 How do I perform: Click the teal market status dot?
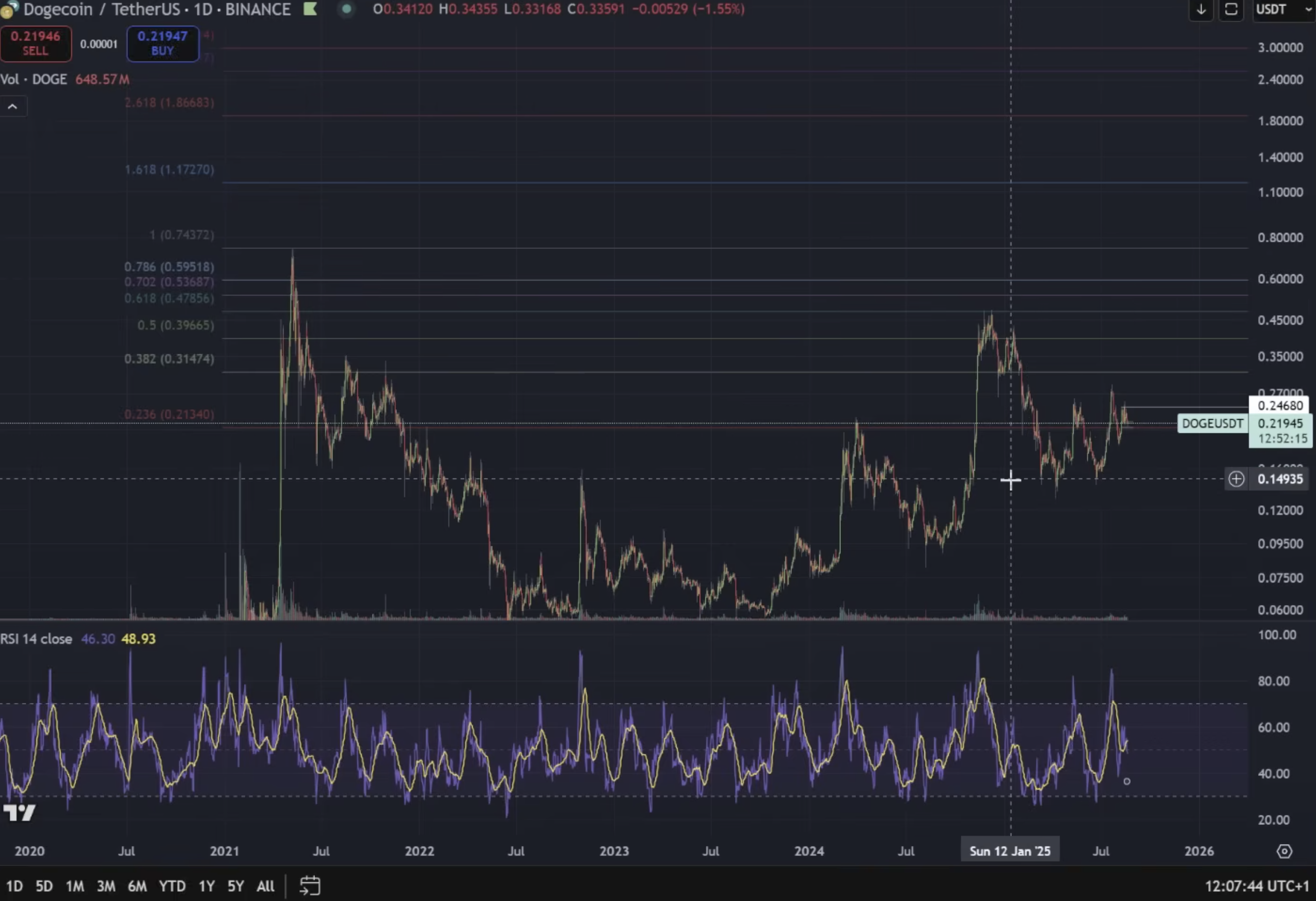click(x=347, y=9)
